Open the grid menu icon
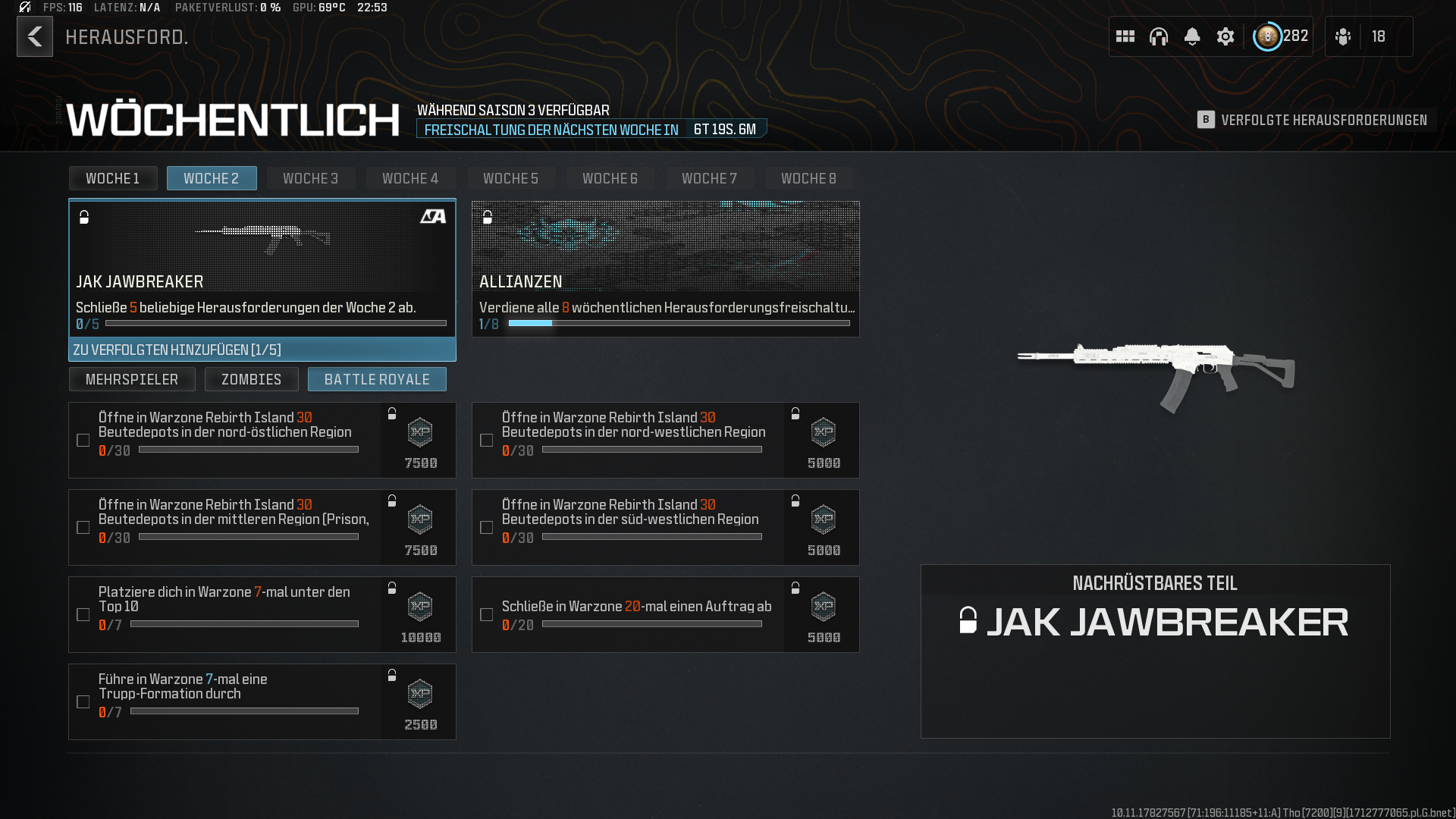 1125,36
